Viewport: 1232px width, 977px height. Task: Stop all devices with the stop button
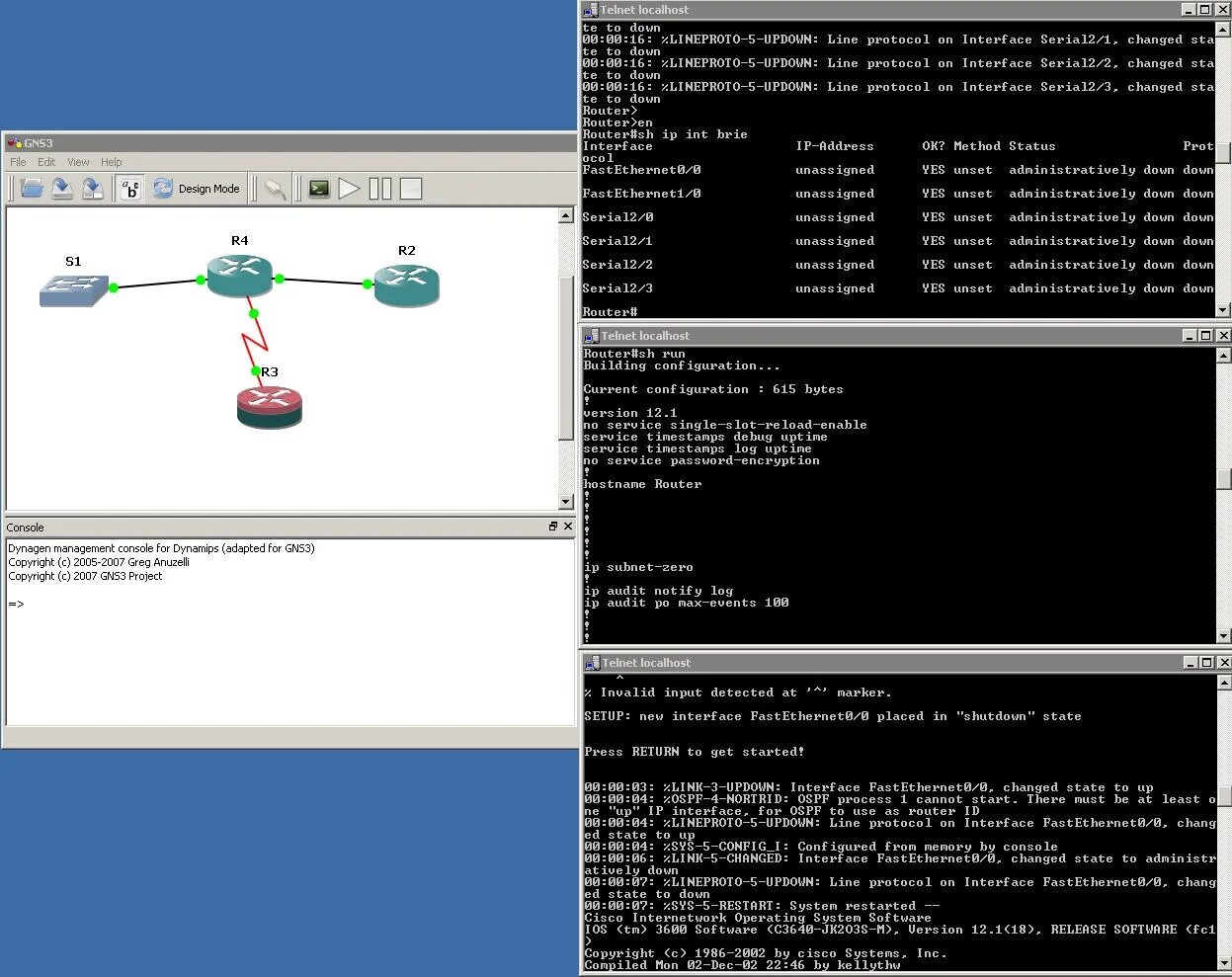411,188
